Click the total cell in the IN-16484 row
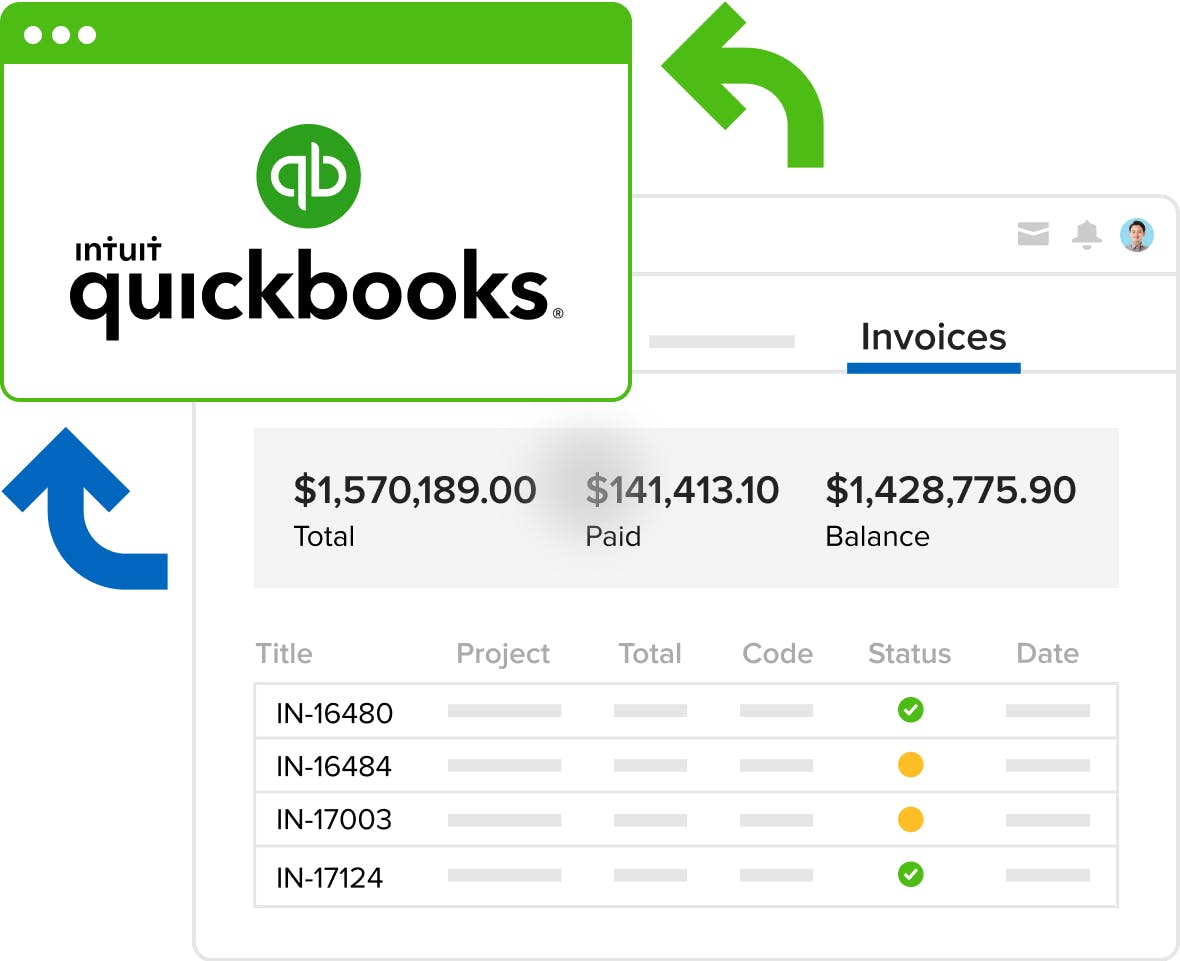The height and width of the screenshot is (961, 1180). click(x=650, y=765)
